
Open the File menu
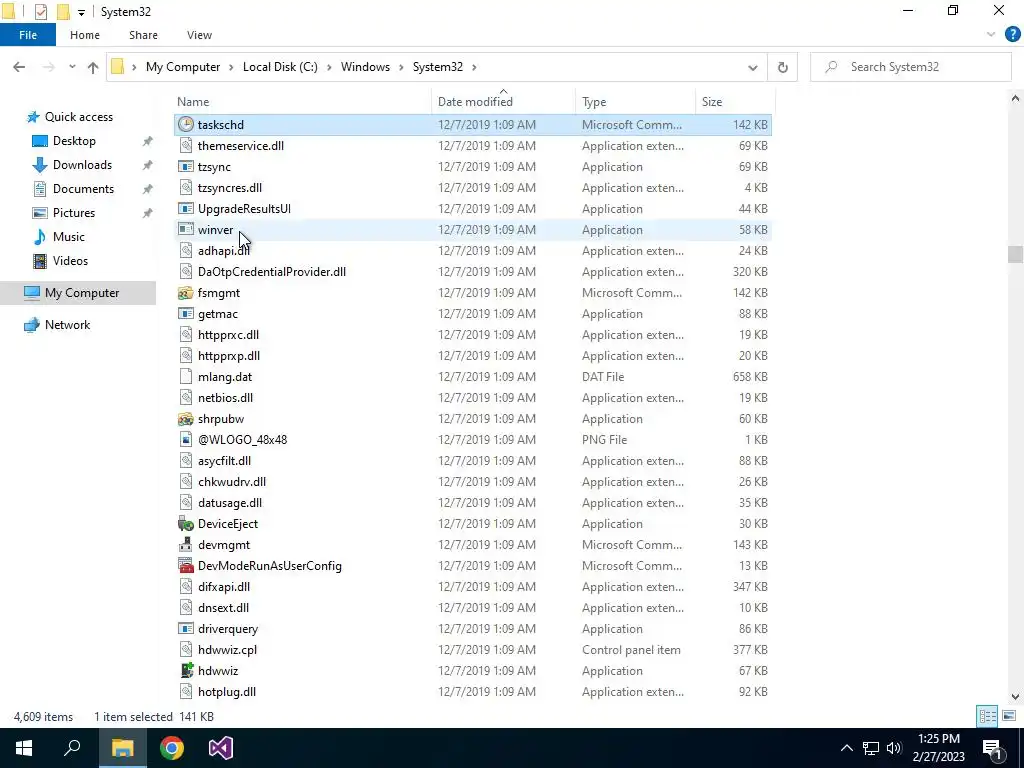[28, 35]
